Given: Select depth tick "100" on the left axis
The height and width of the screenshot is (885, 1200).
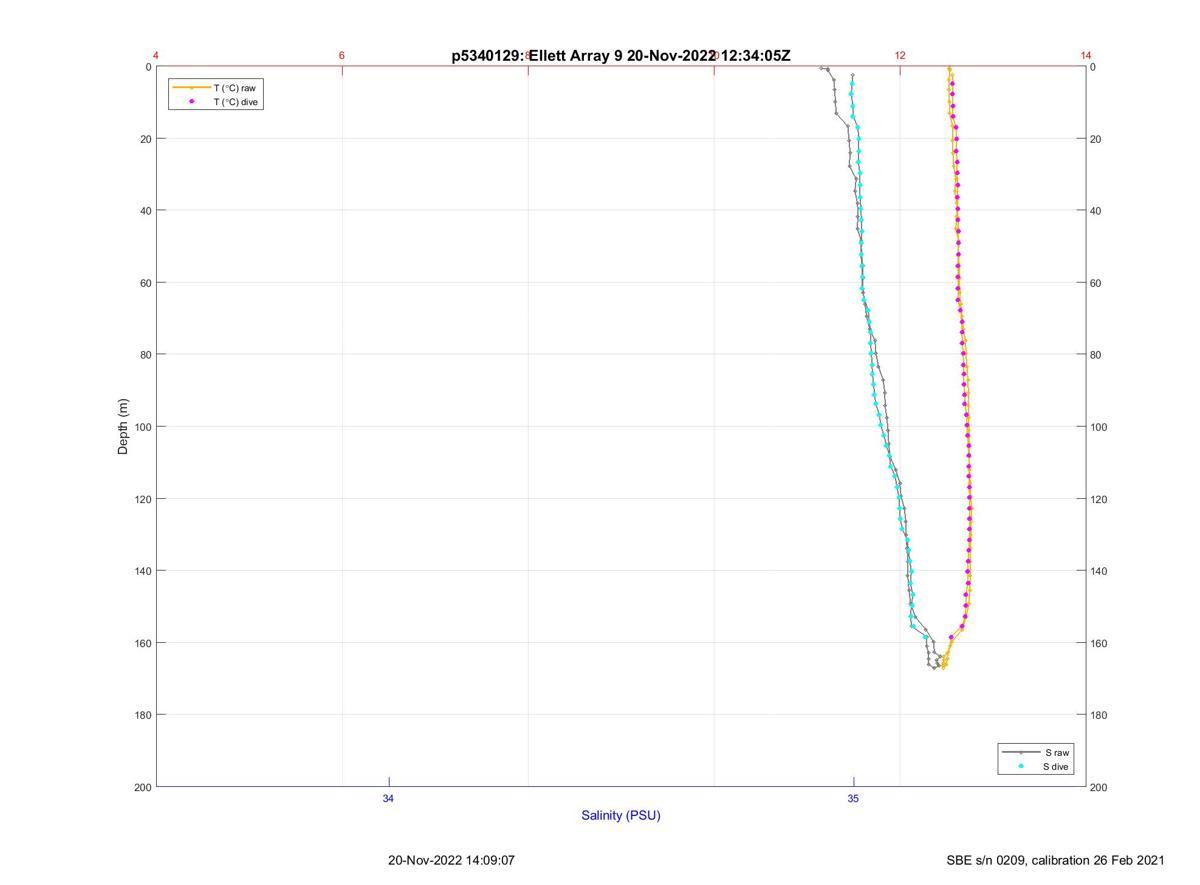Looking at the screenshot, I should 142,427.
